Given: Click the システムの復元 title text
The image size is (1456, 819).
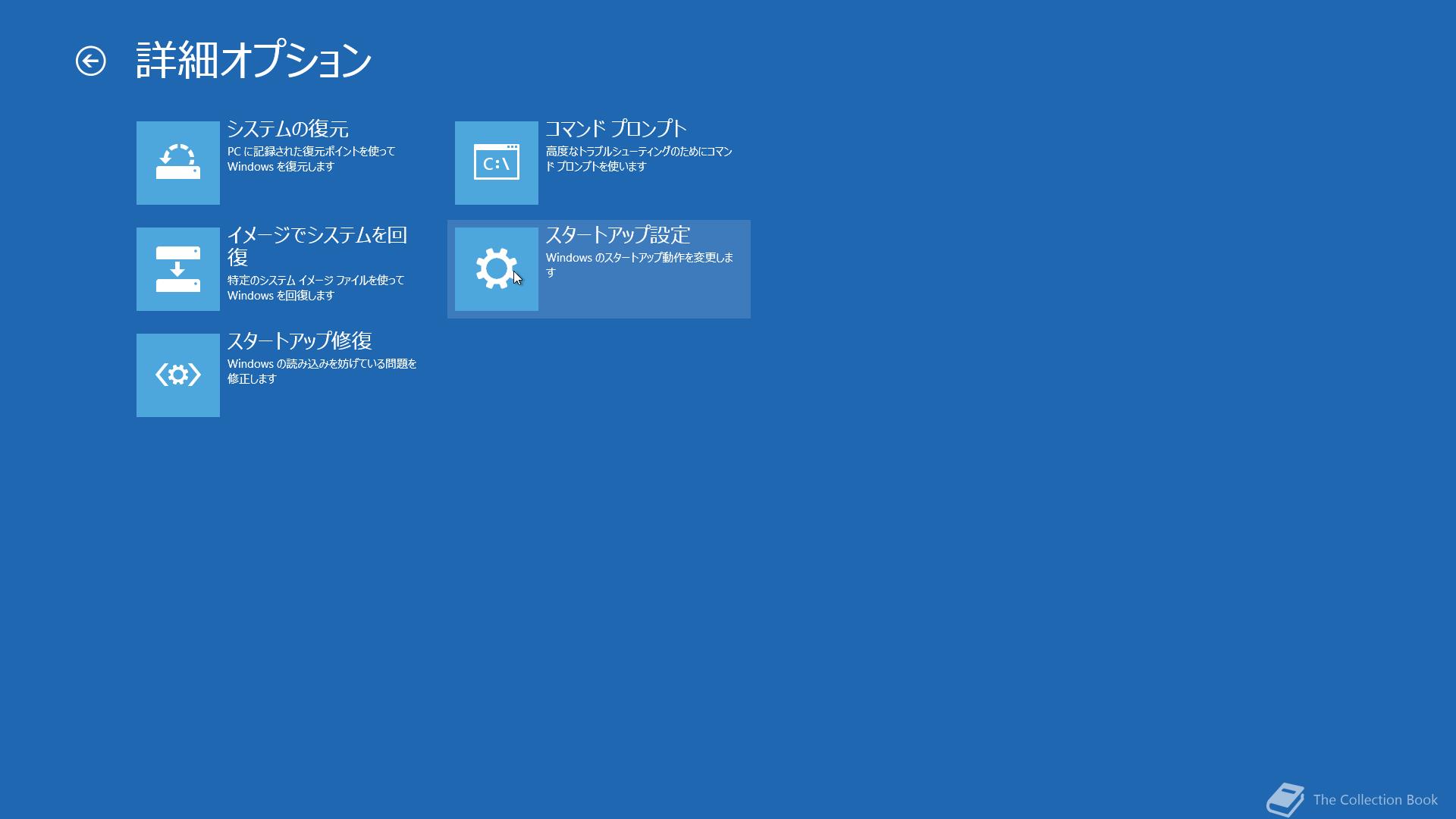Looking at the screenshot, I should point(288,129).
